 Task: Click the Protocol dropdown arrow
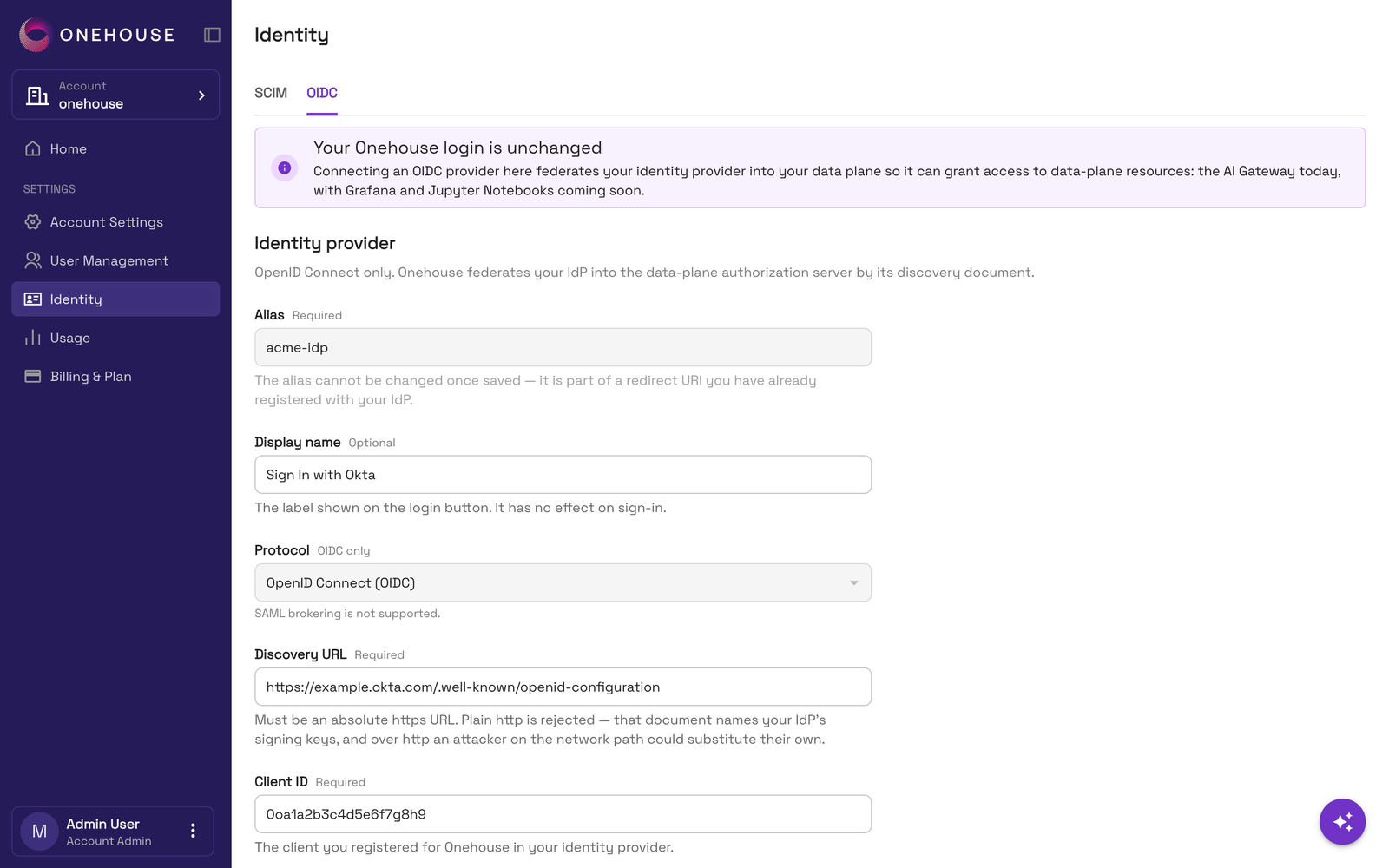pyautogui.click(x=854, y=583)
